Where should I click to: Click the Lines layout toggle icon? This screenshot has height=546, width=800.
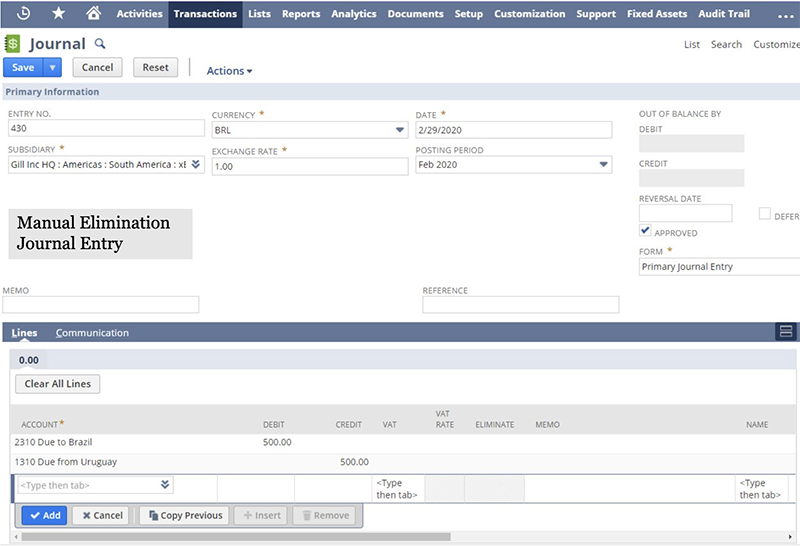coord(786,332)
